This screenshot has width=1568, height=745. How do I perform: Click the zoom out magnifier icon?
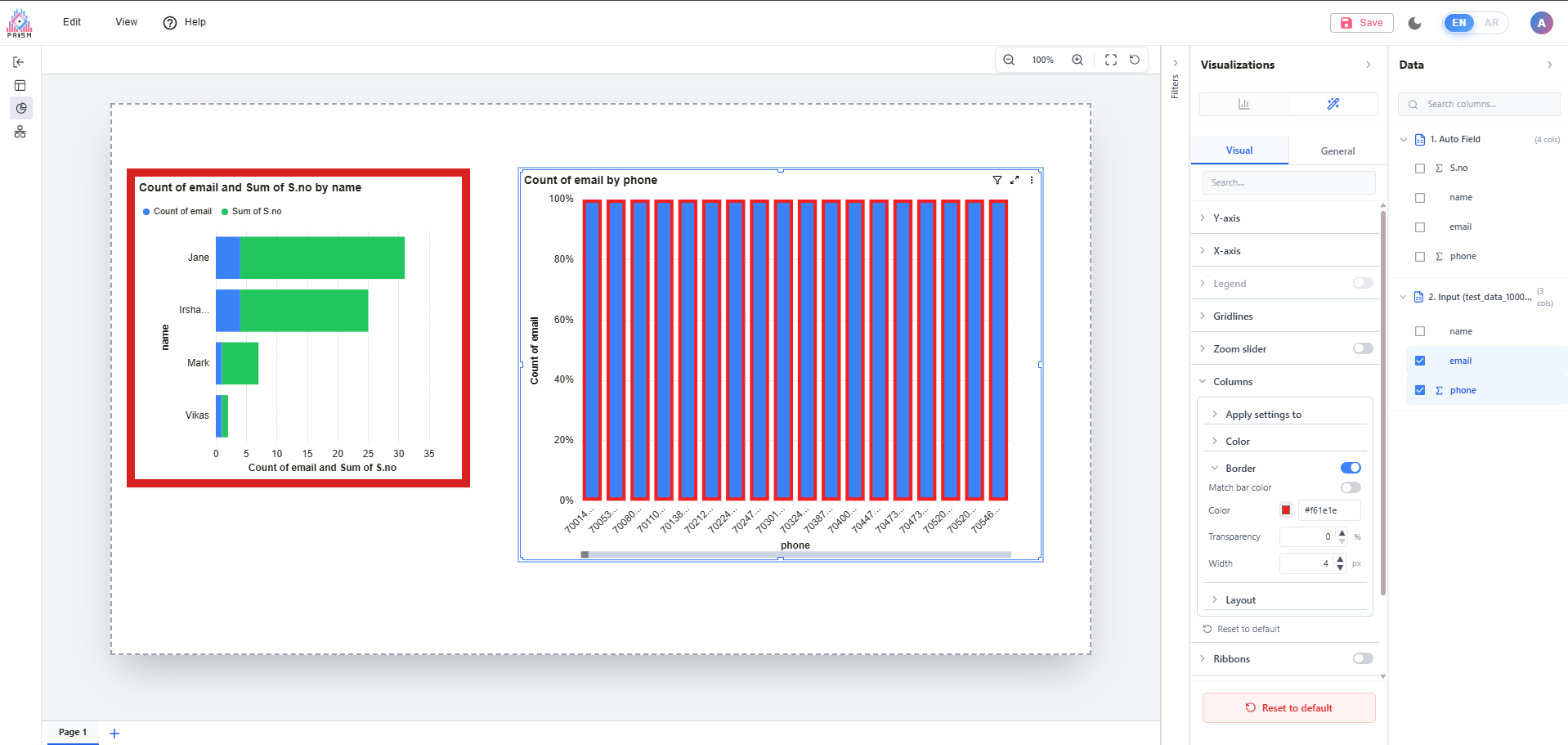1009,60
